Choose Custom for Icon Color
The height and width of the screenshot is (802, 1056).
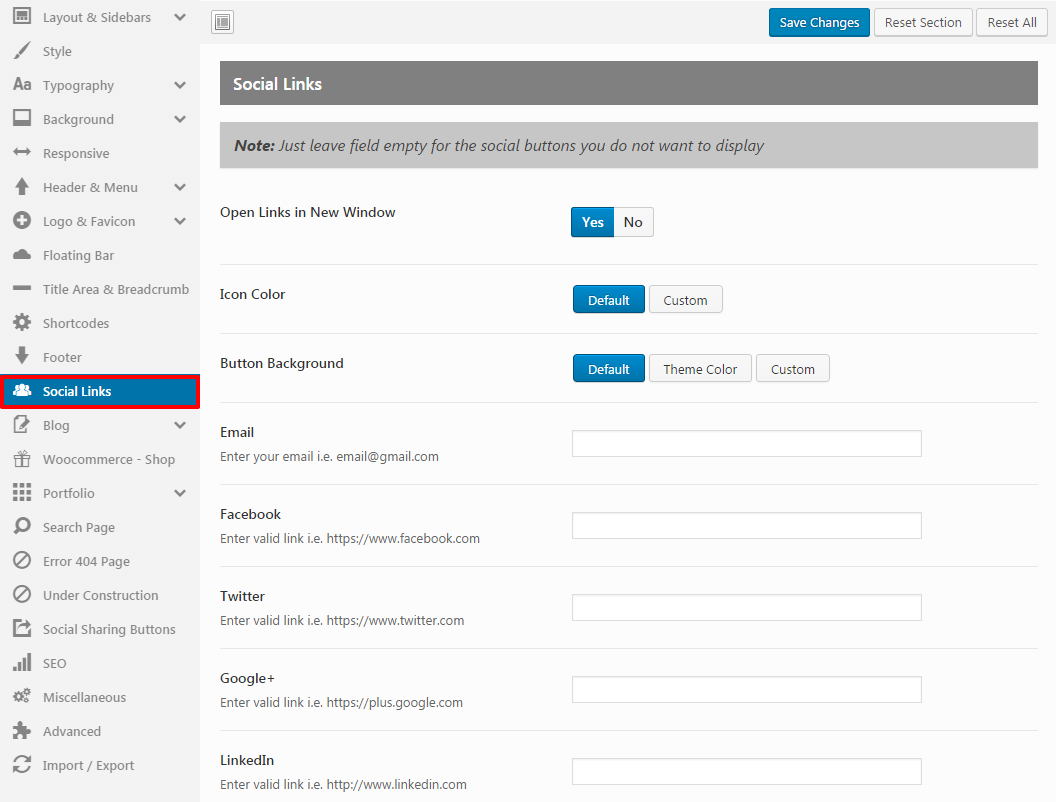685,300
